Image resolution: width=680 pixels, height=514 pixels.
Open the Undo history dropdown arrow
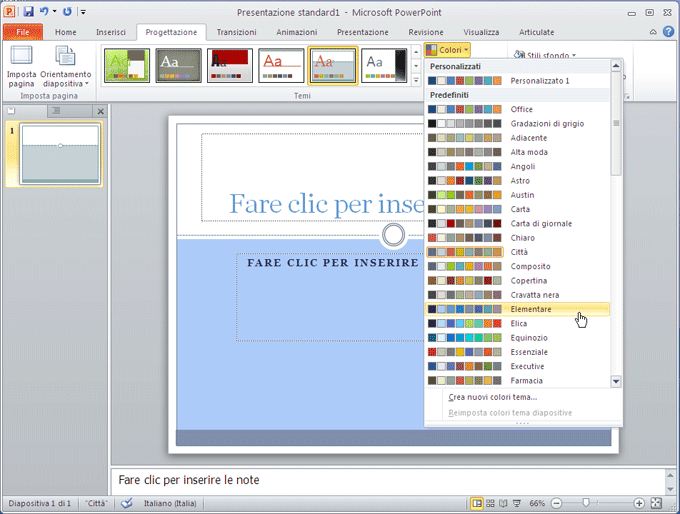click(x=55, y=12)
